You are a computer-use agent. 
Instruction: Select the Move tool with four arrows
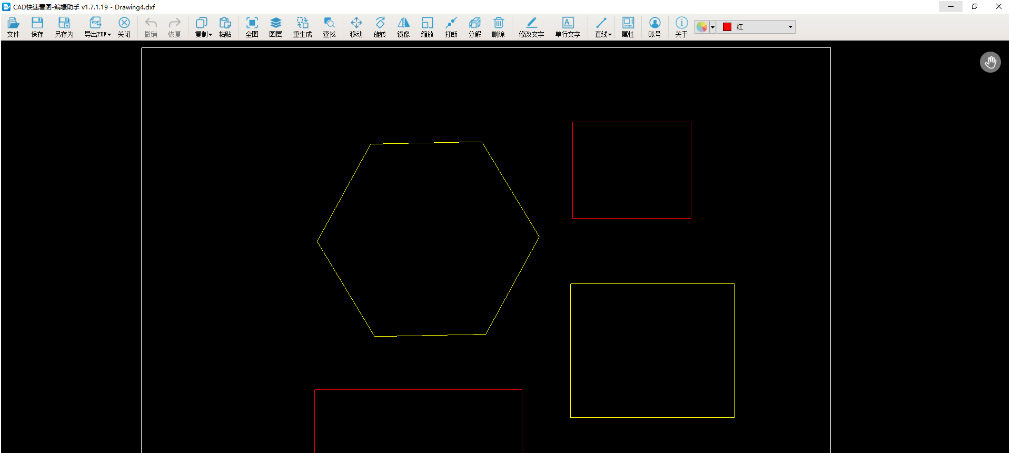coord(355,26)
